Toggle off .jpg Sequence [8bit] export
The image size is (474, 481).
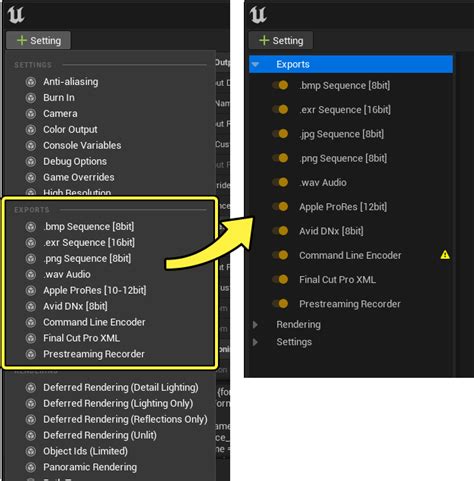point(280,134)
